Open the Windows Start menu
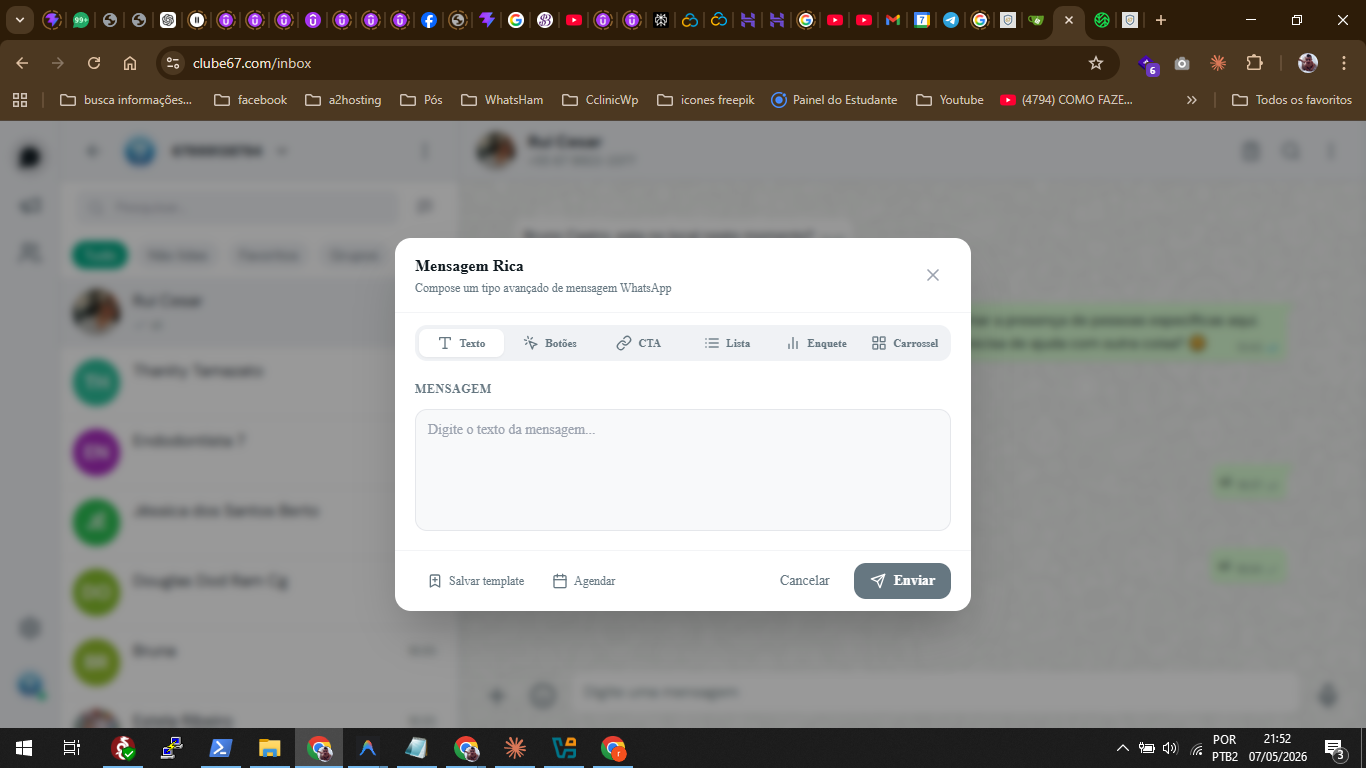Screen dimensions: 1366x768 point(24,748)
